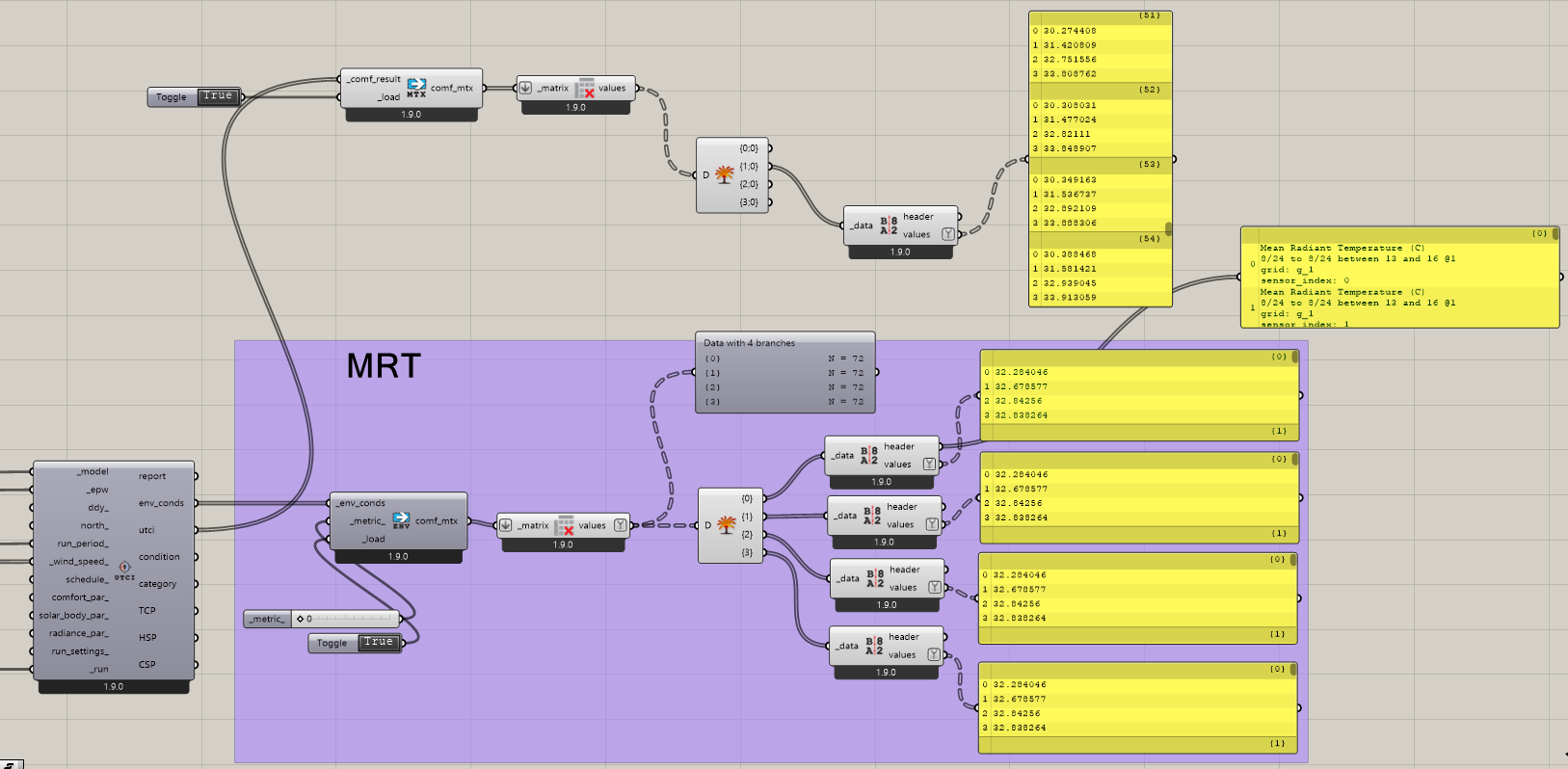Viewport: 1568px width, 769px height.
Task: Flip the True Toggle inside the MRT group
Action: (378, 643)
